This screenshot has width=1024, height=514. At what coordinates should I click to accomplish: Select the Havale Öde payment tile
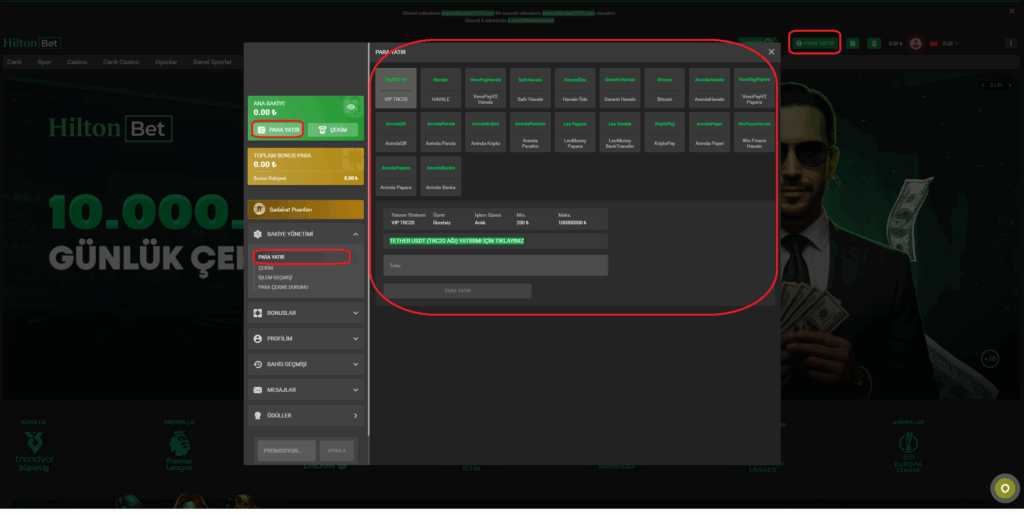(x=575, y=88)
